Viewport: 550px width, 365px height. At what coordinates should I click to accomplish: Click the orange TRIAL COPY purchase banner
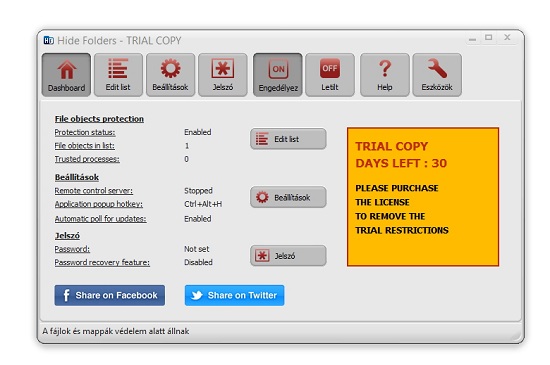tap(423, 197)
